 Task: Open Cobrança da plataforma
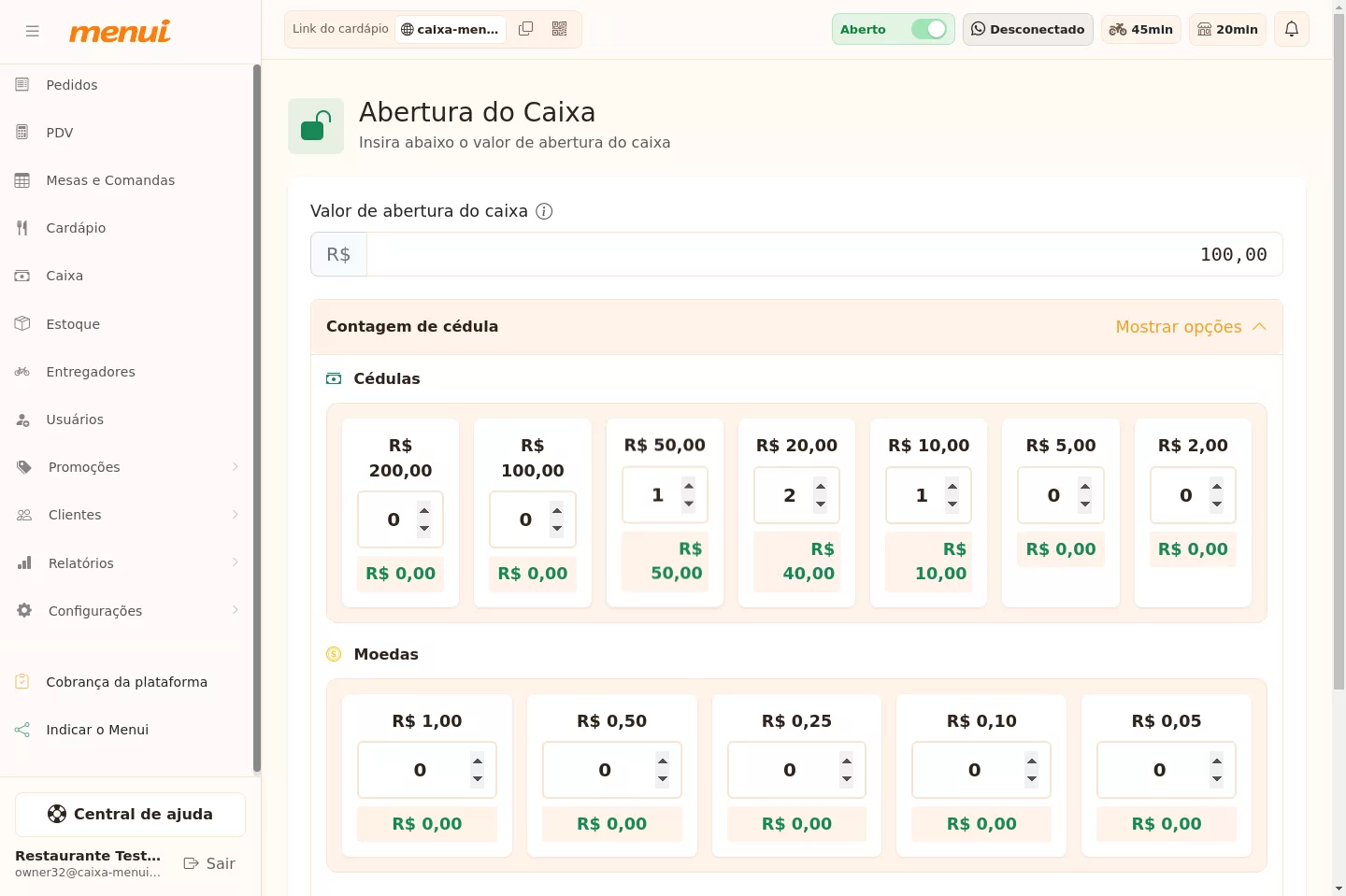[127, 682]
